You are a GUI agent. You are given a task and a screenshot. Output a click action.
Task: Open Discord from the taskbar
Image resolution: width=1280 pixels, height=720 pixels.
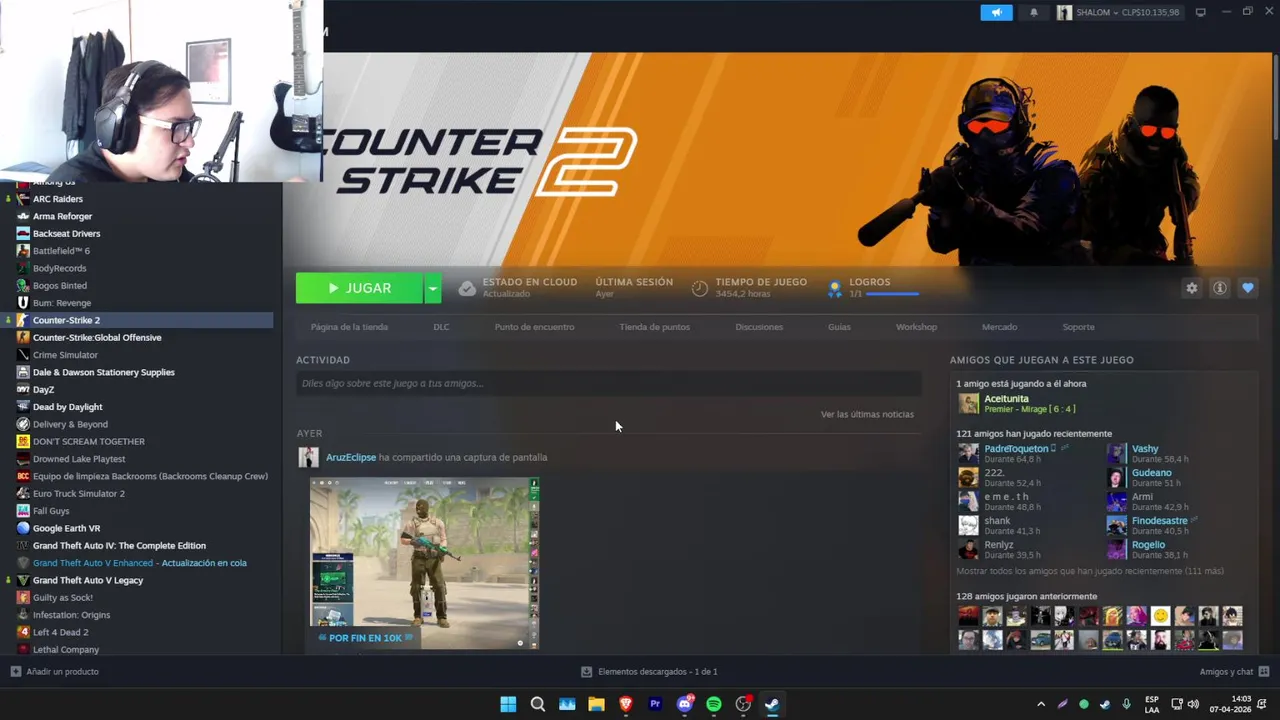click(x=685, y=704)
